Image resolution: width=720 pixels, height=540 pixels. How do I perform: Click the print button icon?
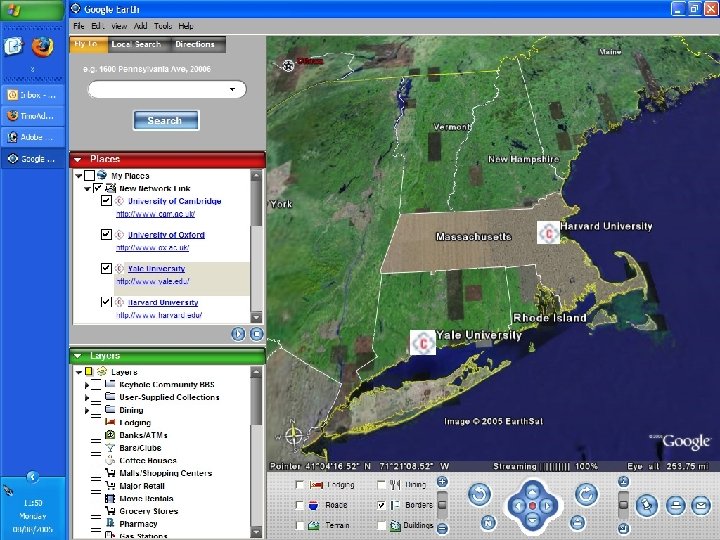(675, 506)
